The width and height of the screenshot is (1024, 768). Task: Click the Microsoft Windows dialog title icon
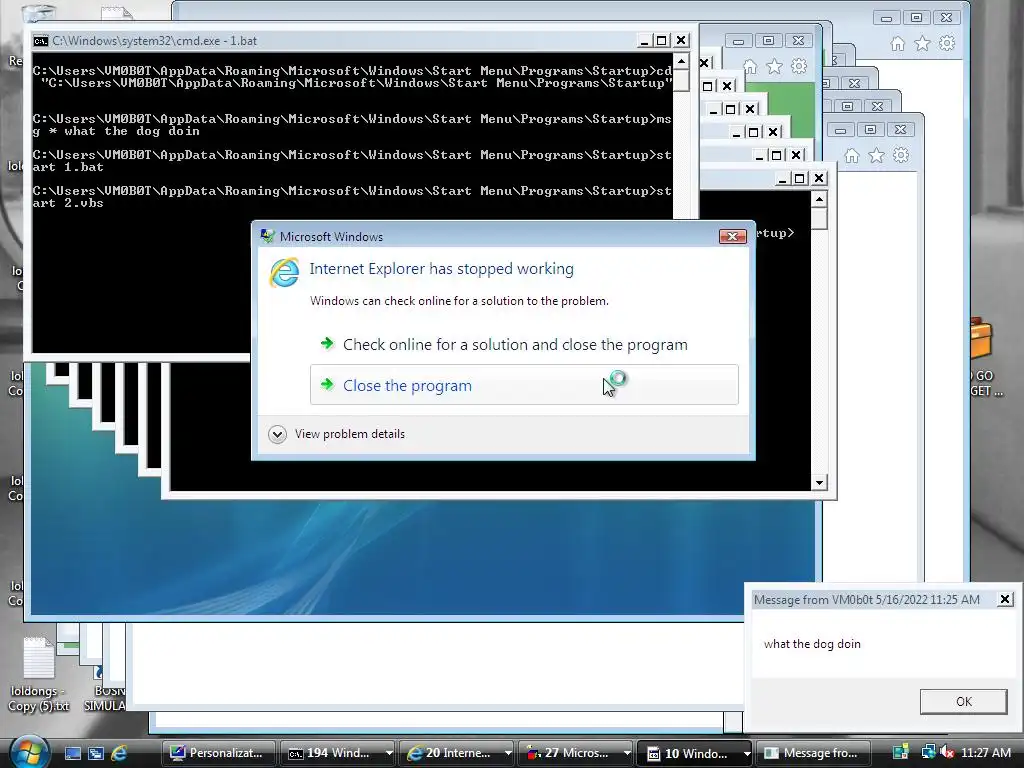pos(267,236)
